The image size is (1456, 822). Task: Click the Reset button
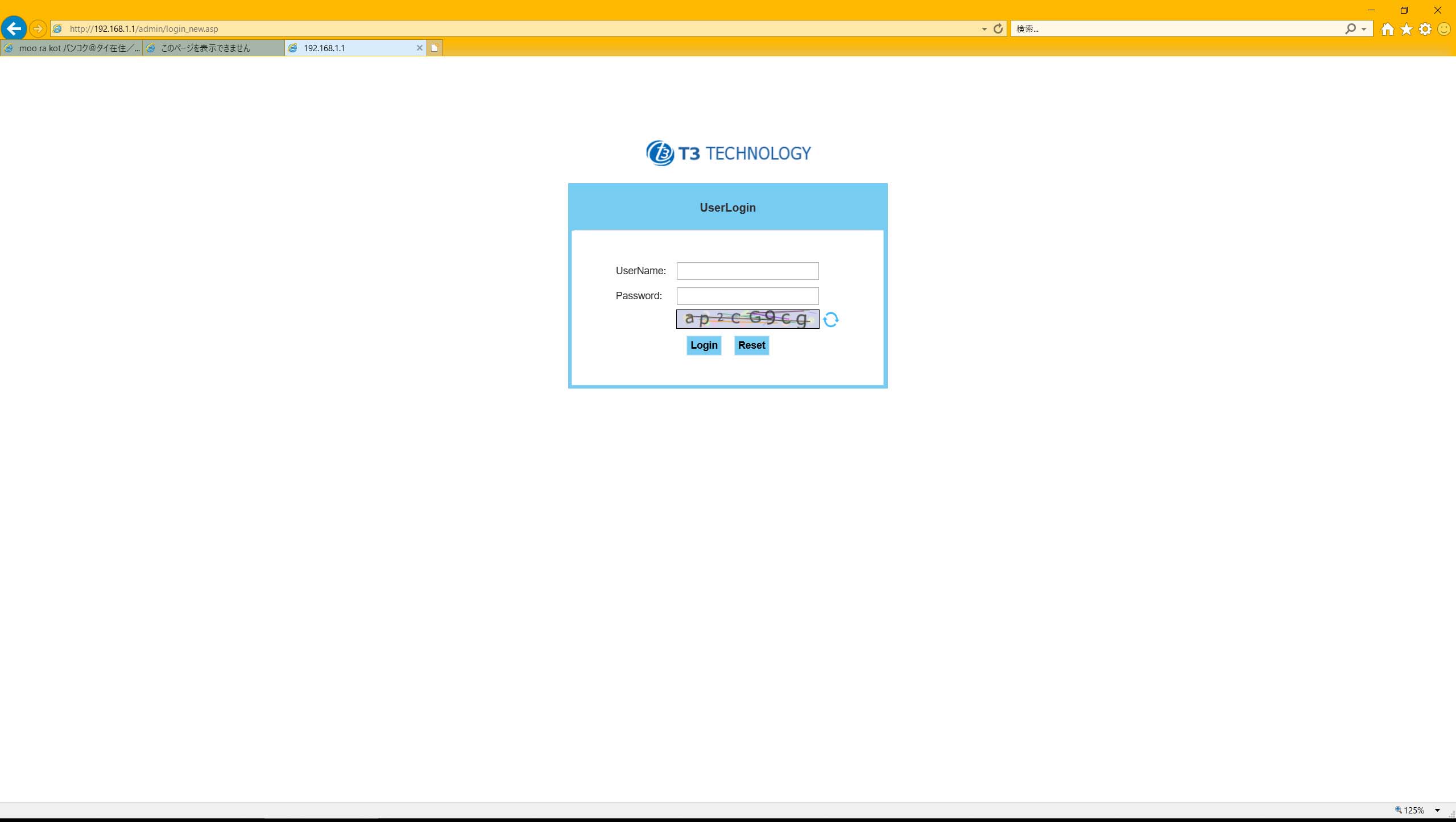tap(751, 345)
